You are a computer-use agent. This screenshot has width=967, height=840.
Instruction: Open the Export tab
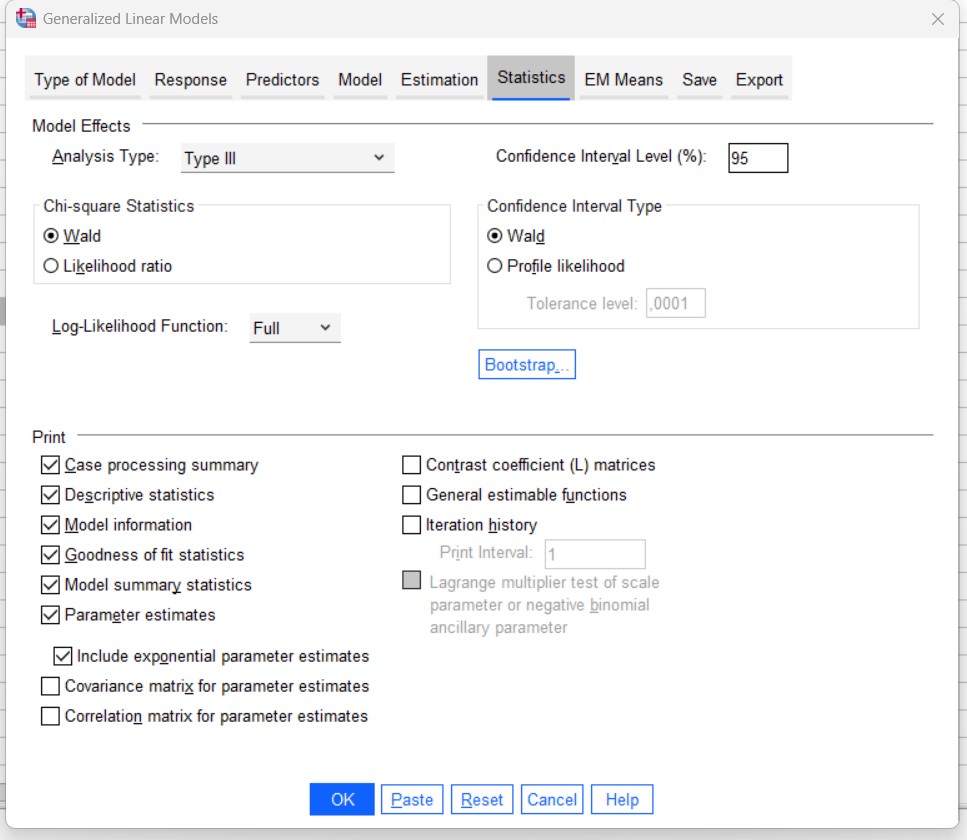coord(759,80)
